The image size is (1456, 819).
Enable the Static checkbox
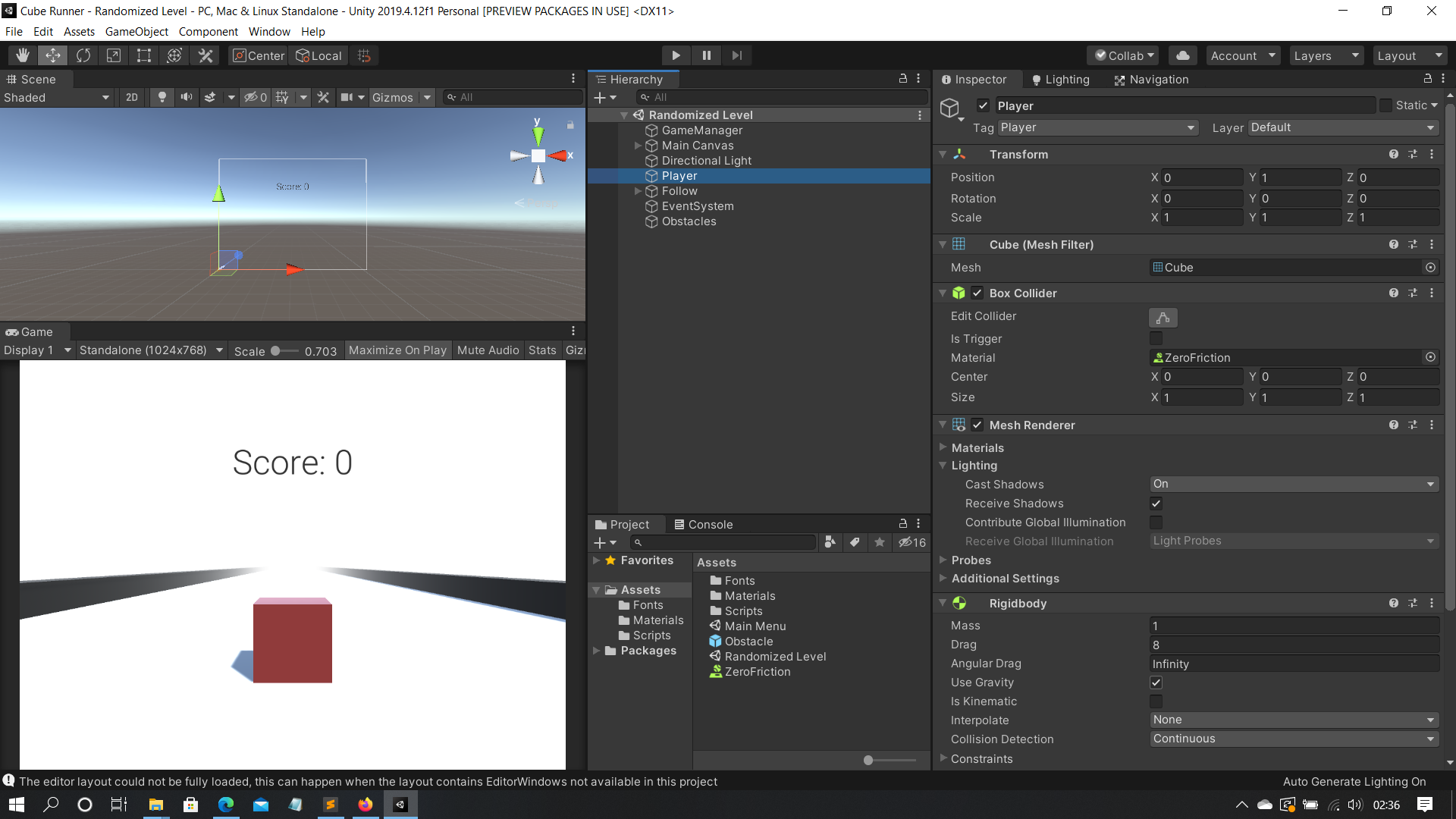click(x=1385, y=105)
